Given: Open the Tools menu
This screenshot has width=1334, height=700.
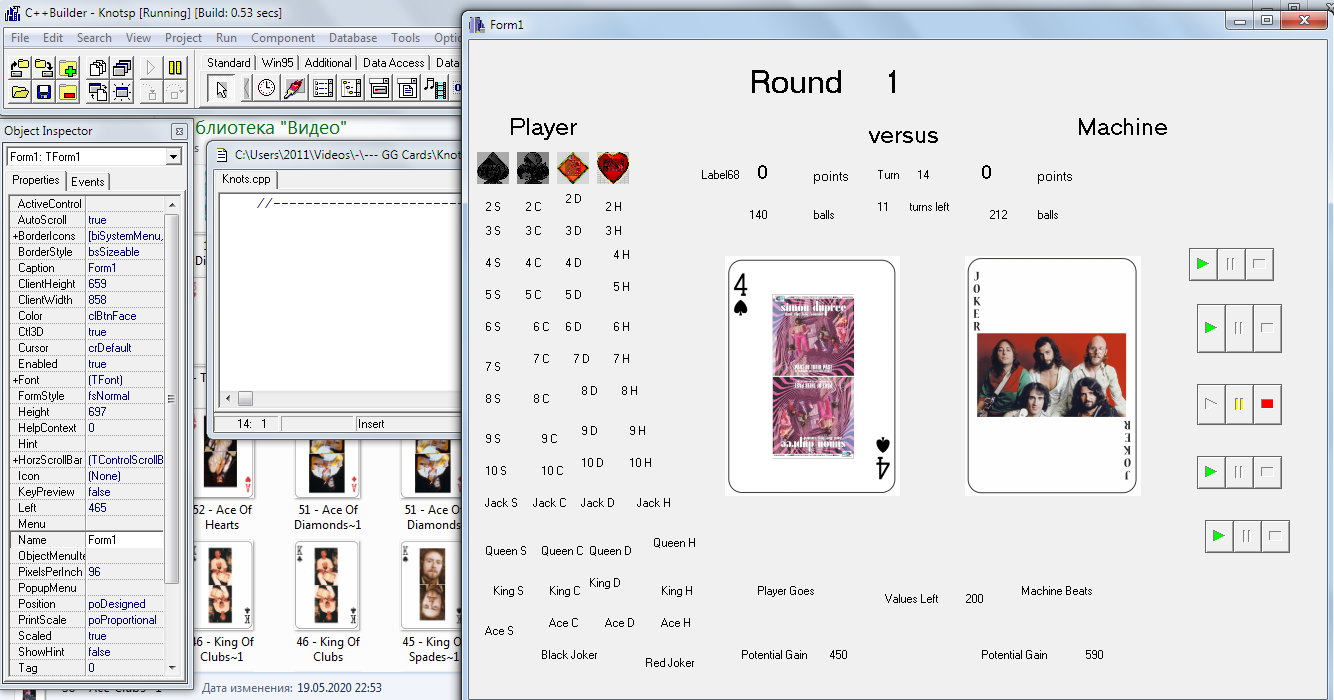Looking at the screenshot, I should (x=406, y=38).
